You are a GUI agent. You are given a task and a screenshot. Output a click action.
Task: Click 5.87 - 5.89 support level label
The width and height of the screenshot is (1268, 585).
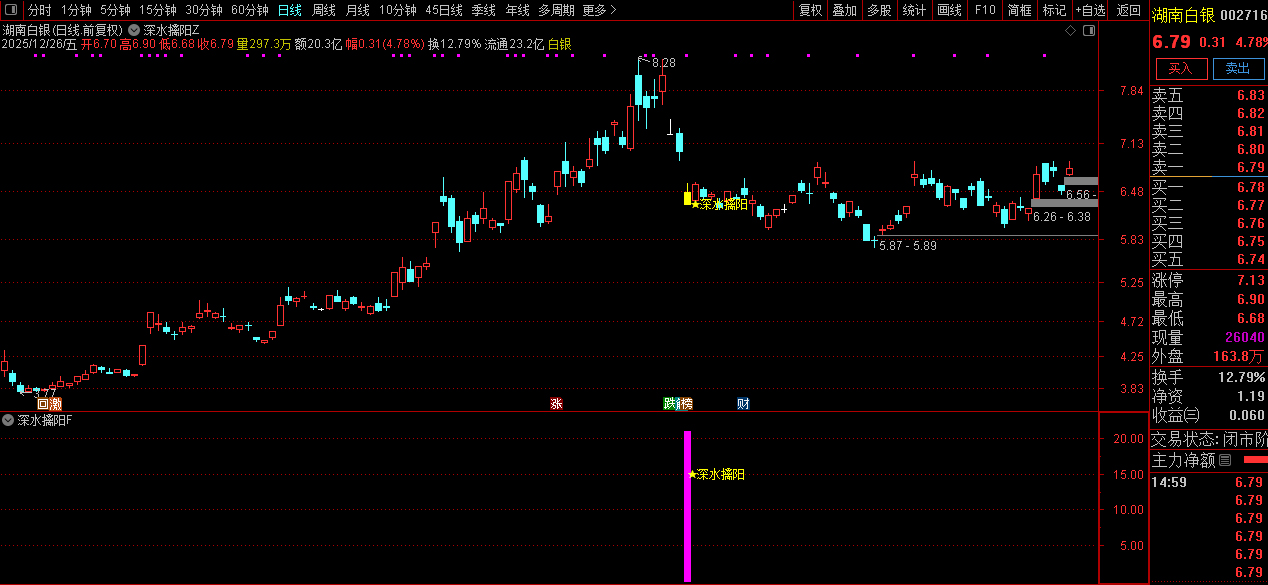pyautogui.click(x=907, y=245)
